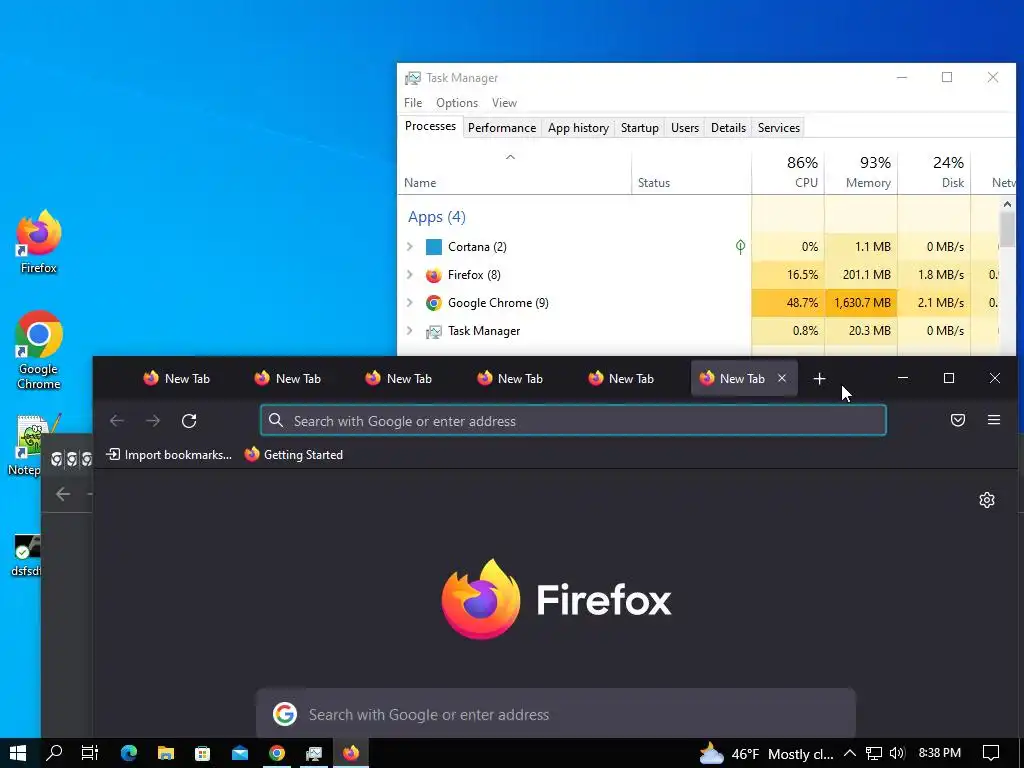Open network status tray icon
This screenshot has width=1024, height=768.
click(874, 754)
